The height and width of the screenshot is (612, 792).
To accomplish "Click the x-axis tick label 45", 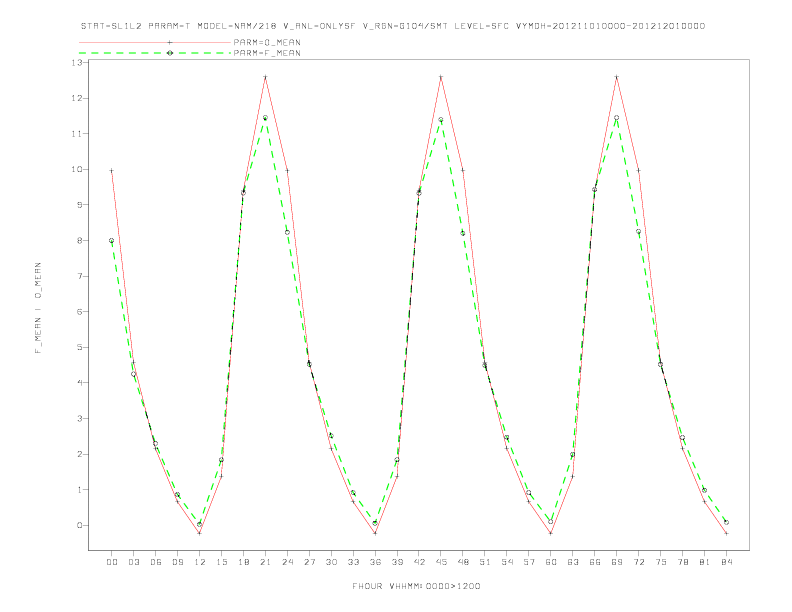I will [440, 562].
